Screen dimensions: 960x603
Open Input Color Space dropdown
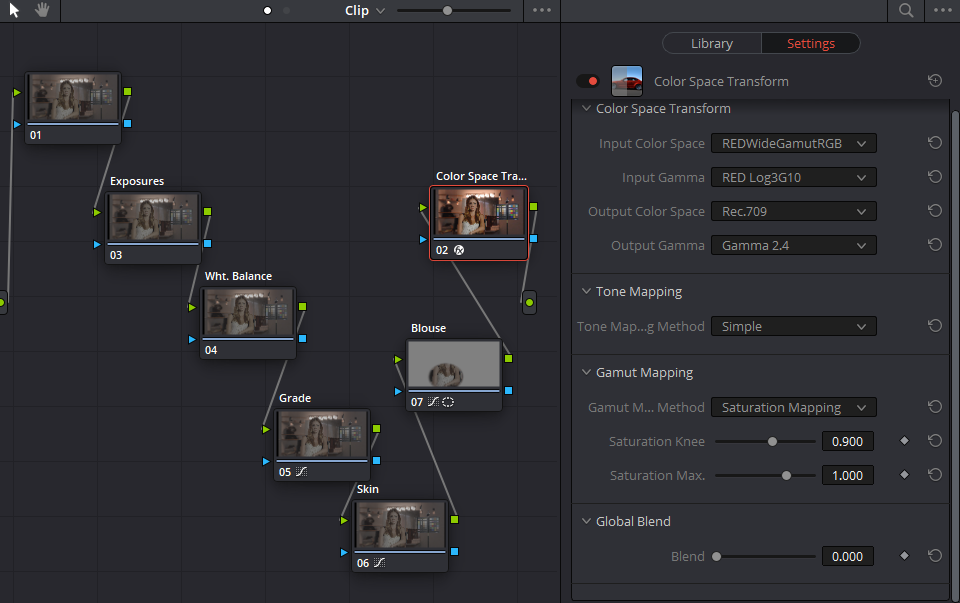pos(793,143)
